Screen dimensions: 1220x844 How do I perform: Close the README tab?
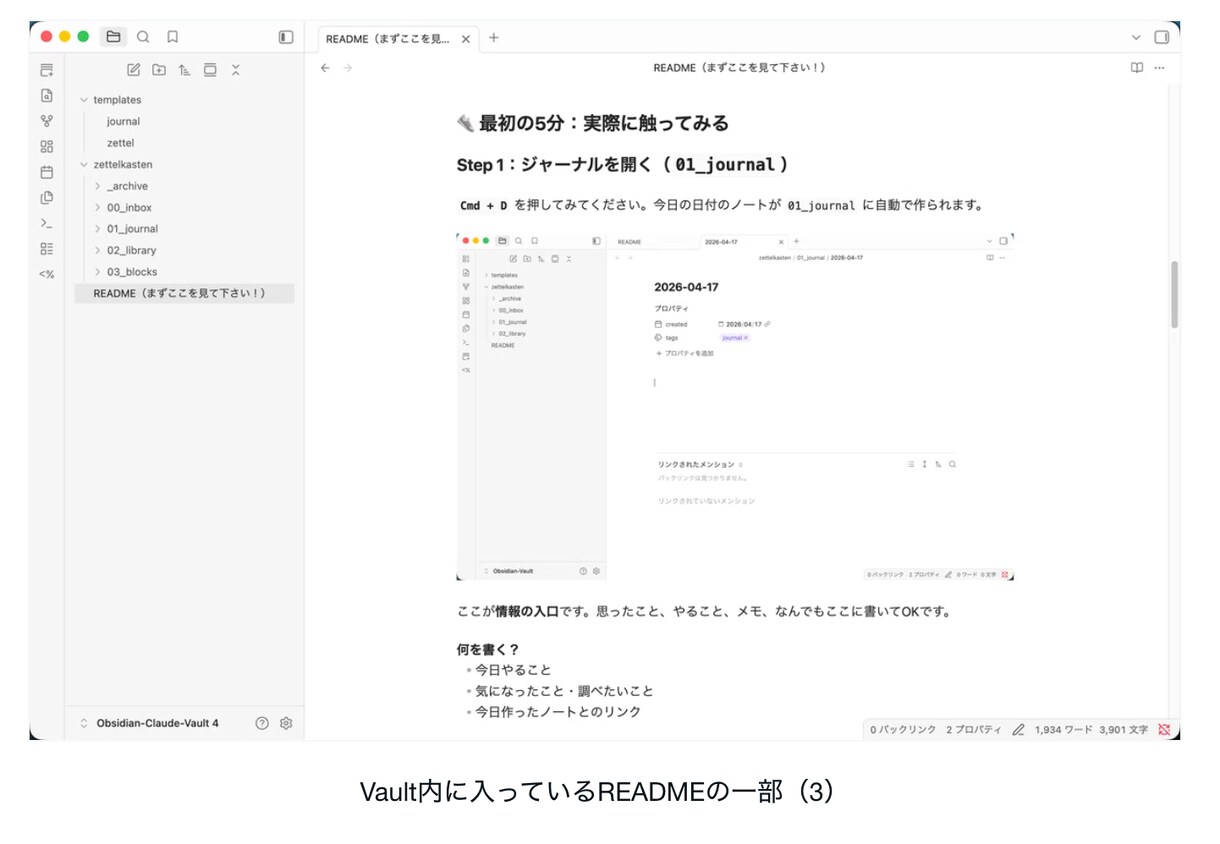466,38
